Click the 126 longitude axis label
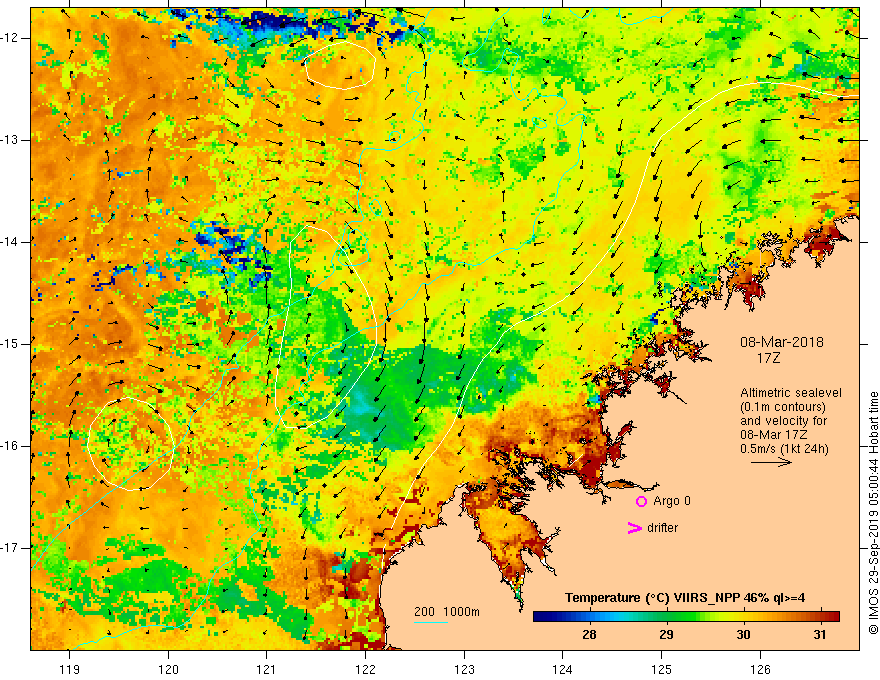 tap(760, 669)
